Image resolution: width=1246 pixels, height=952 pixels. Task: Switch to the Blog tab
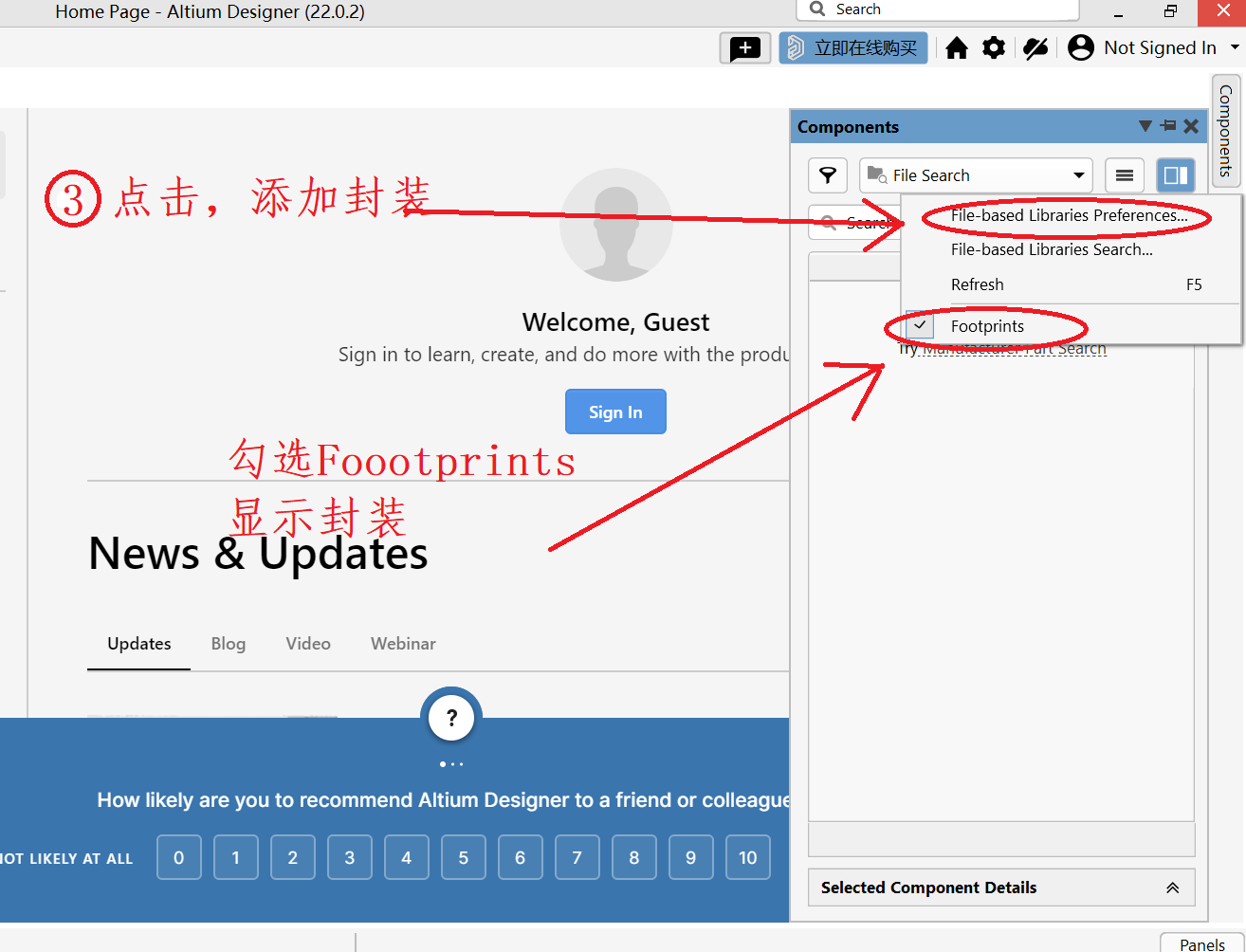pyautogui.click(x=228, y=643)
